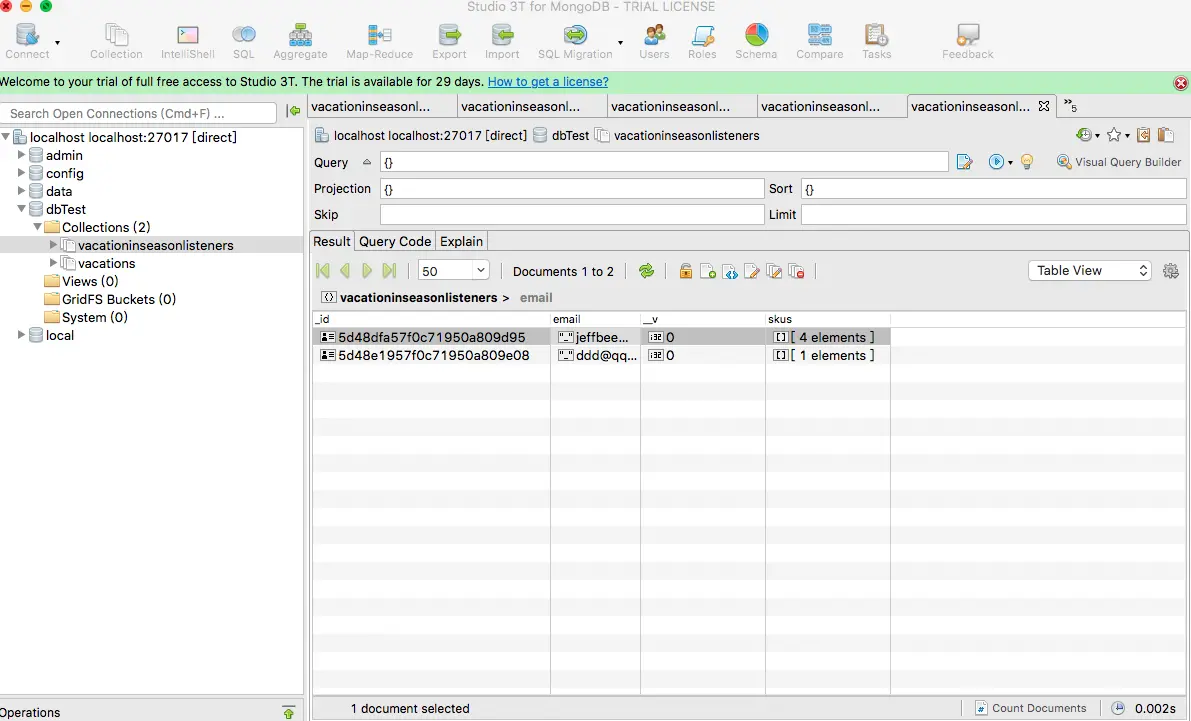This screenshot has height=721, width=1191.
Task: Open the Tasks manager
Action: [876, 41]
